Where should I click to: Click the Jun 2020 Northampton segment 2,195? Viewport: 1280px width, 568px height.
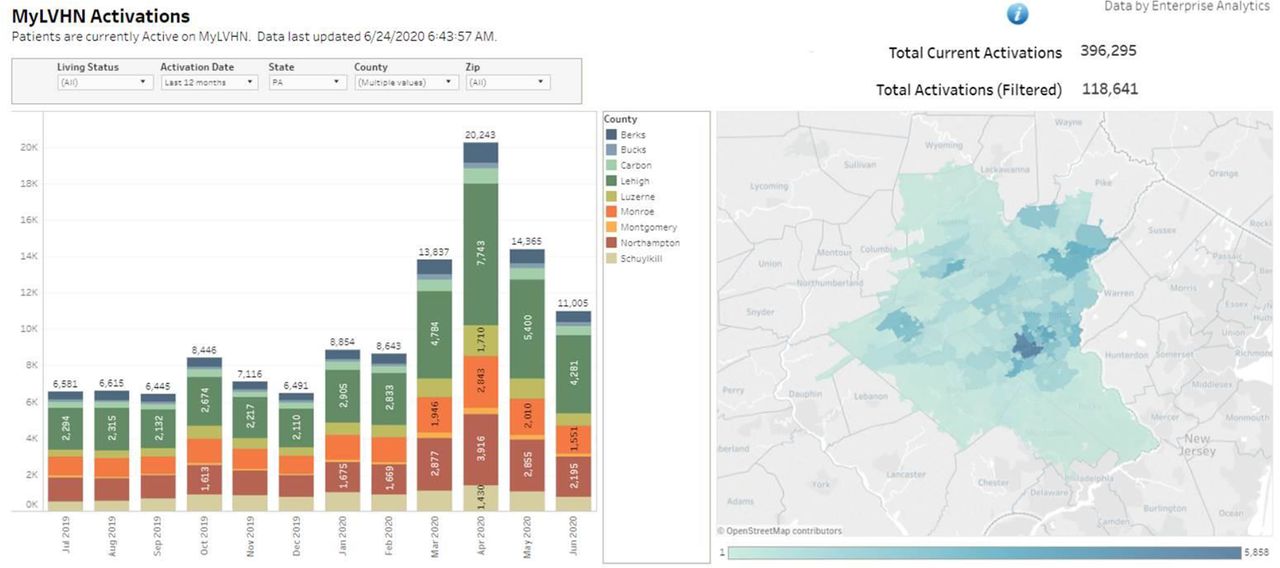[573, 476]
